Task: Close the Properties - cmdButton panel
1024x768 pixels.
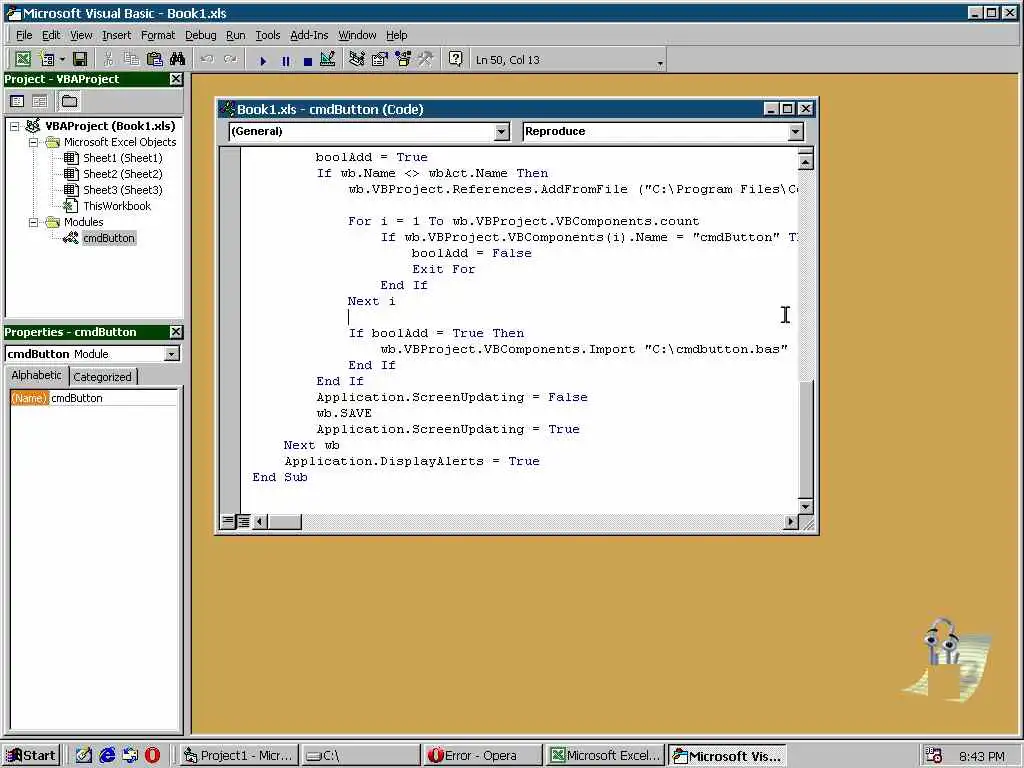Action: pyautogui.click(x=176, y=332)
